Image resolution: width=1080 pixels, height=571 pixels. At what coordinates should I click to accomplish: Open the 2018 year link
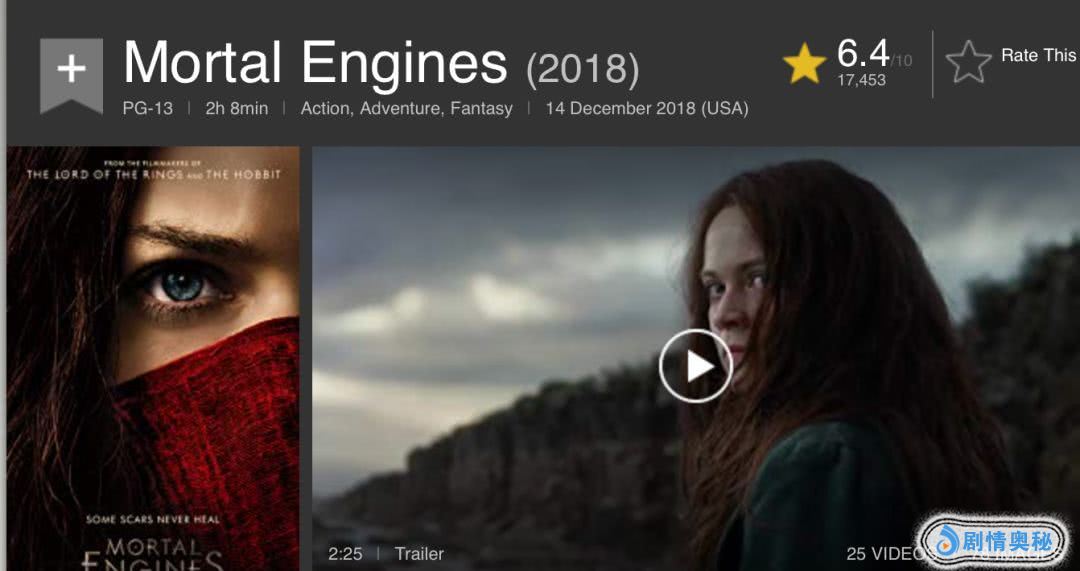[583, 69]
